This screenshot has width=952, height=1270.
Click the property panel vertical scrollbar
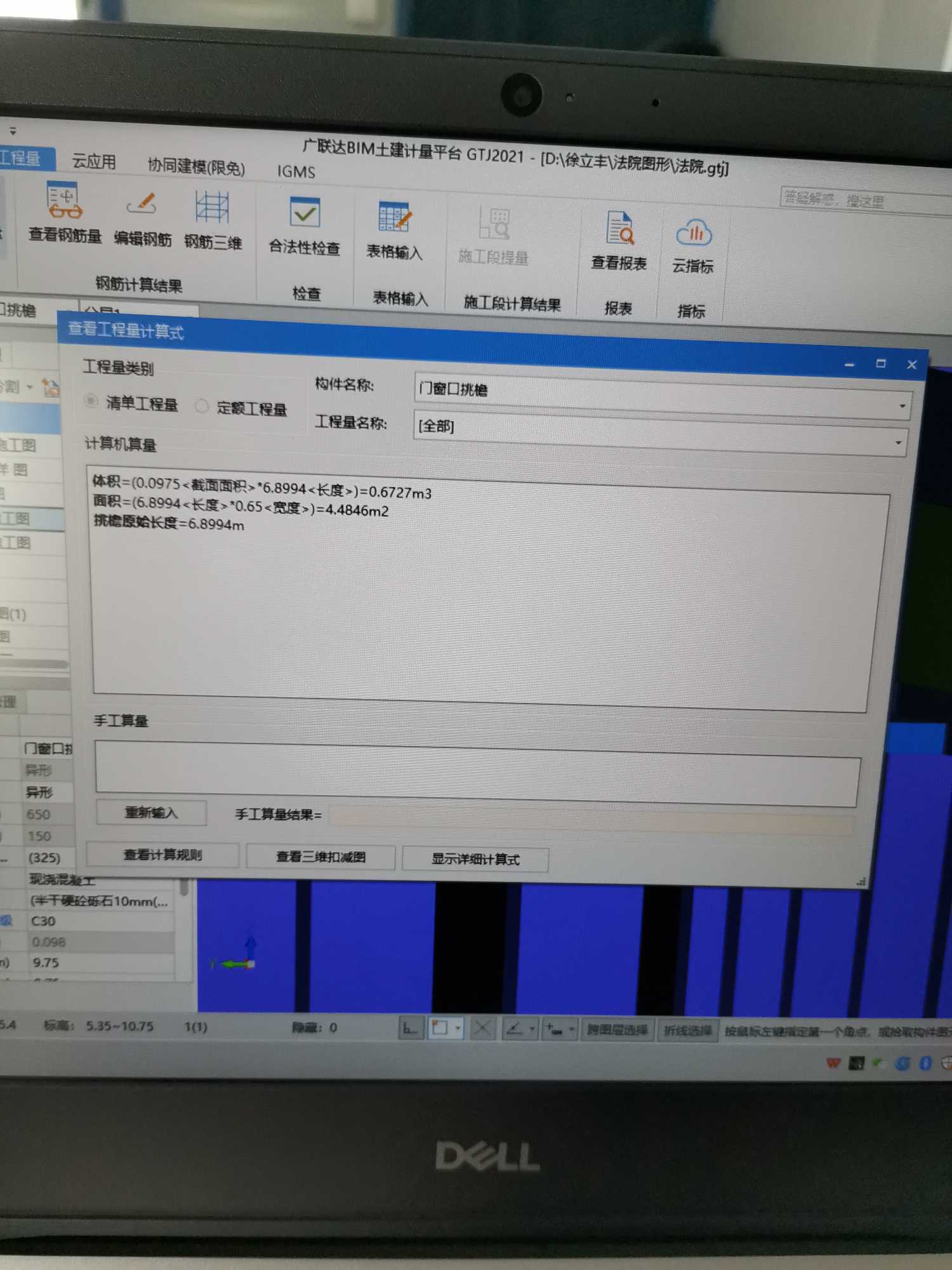click(x=184, y=886)
